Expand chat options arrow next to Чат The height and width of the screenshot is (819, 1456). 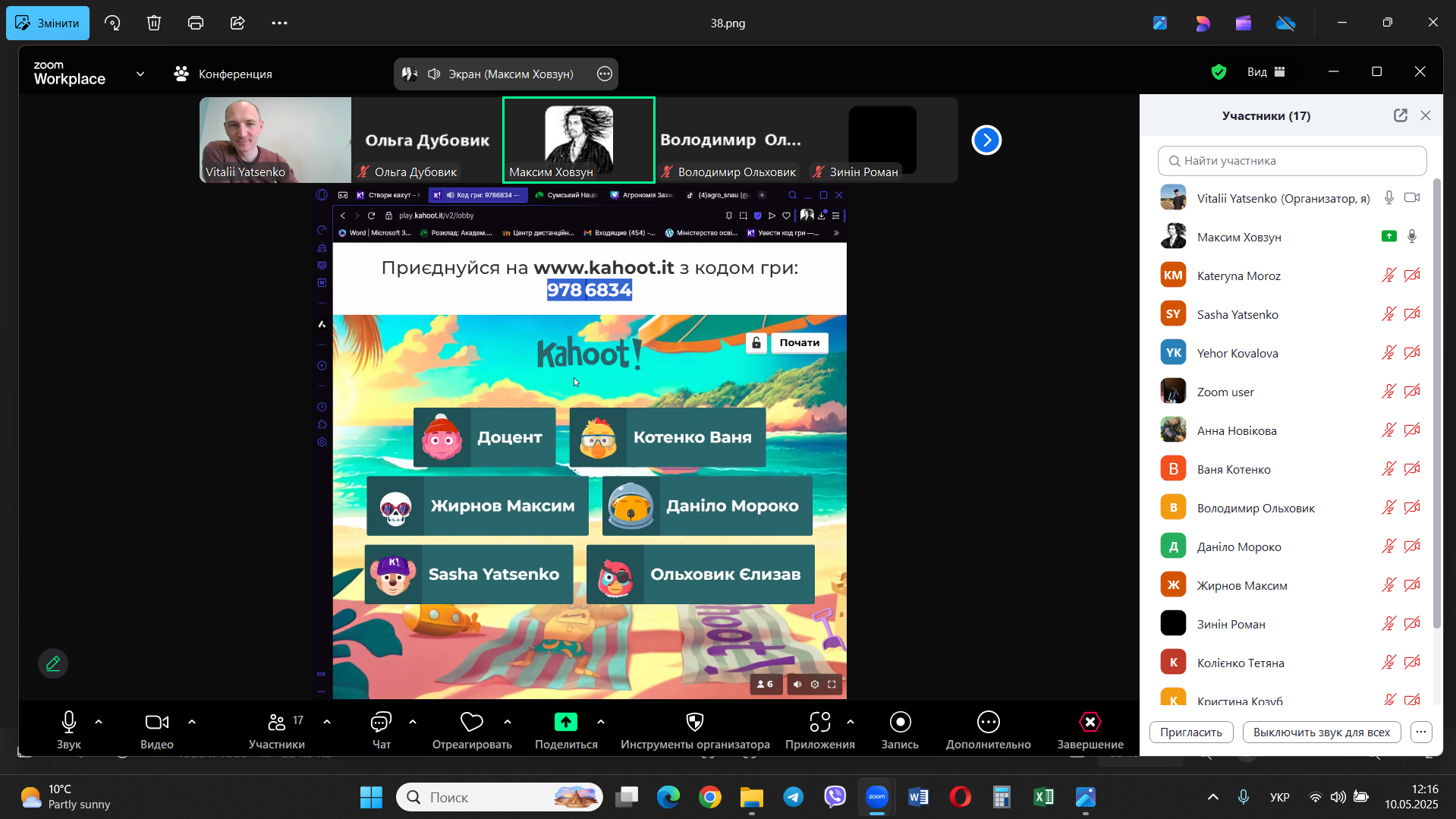click(x=413, y=722)
